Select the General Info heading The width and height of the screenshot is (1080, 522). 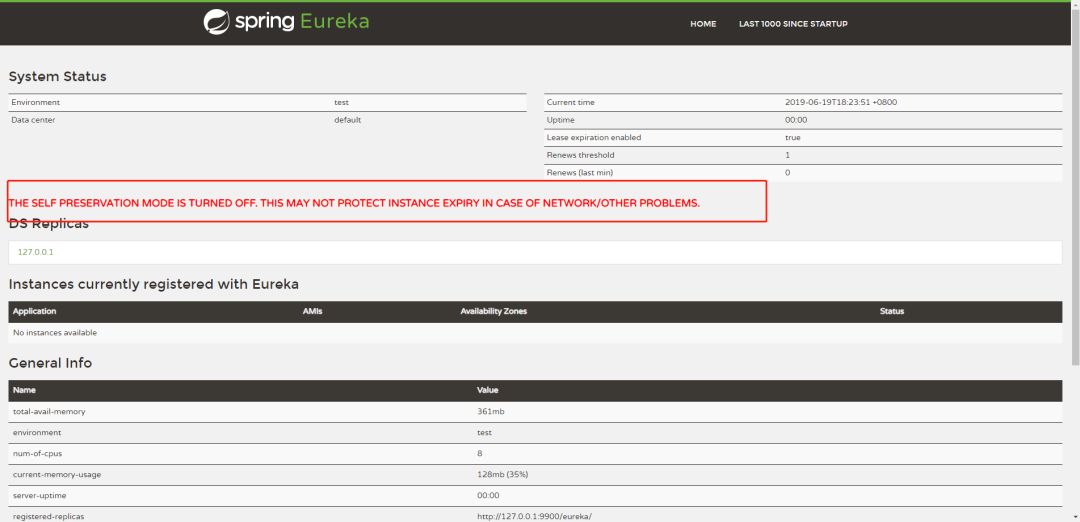[x=50, y=363]
